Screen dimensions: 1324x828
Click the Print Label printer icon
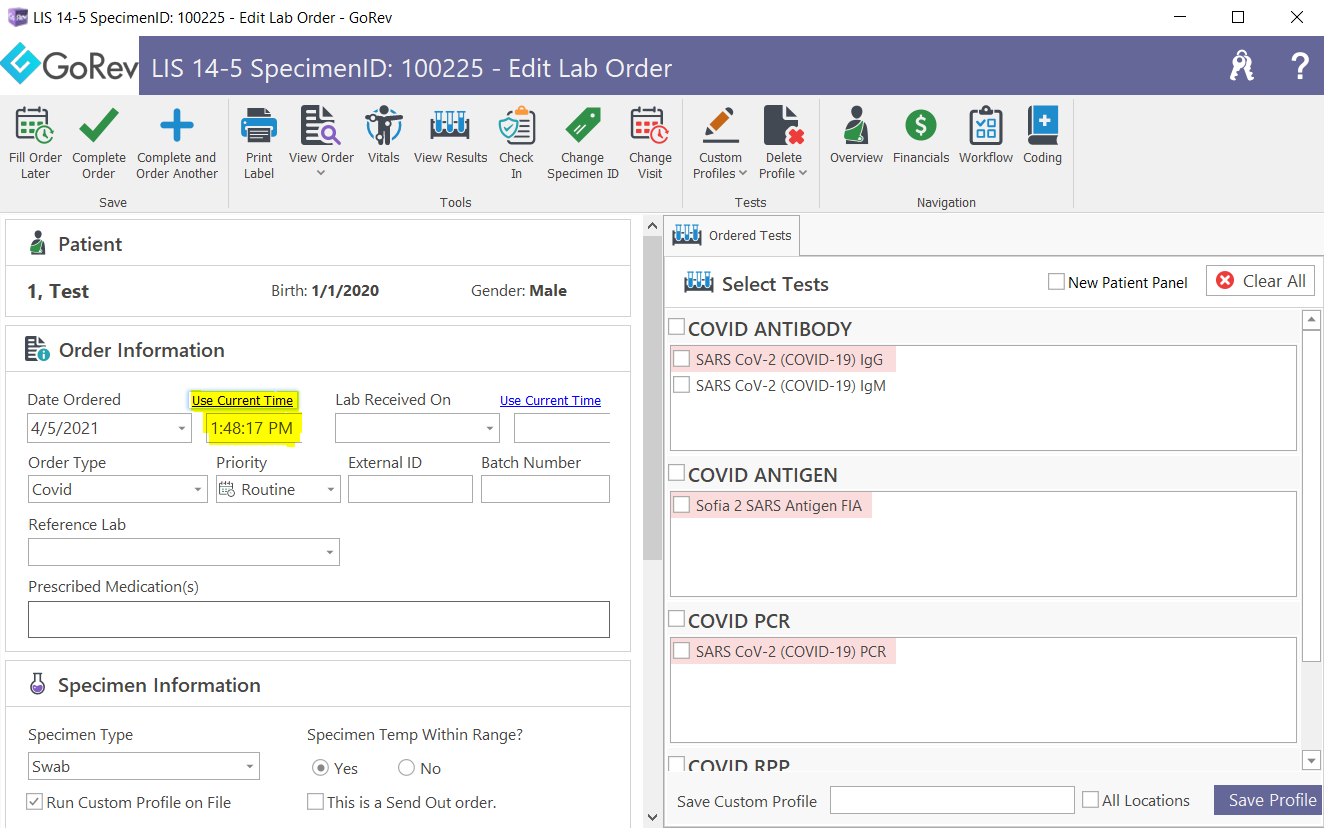click(x=259, y=126)
